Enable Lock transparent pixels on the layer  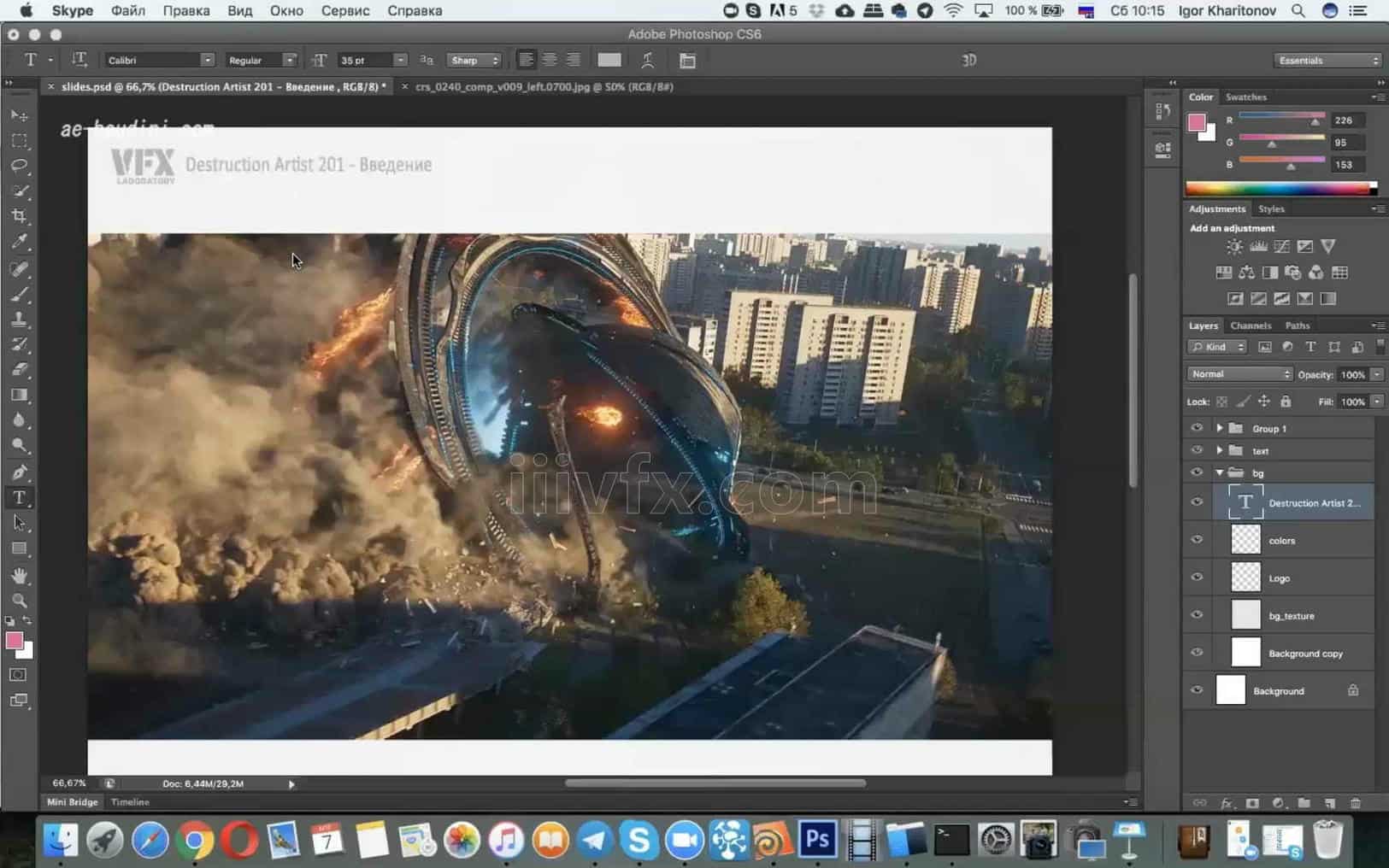point(1221,402)
